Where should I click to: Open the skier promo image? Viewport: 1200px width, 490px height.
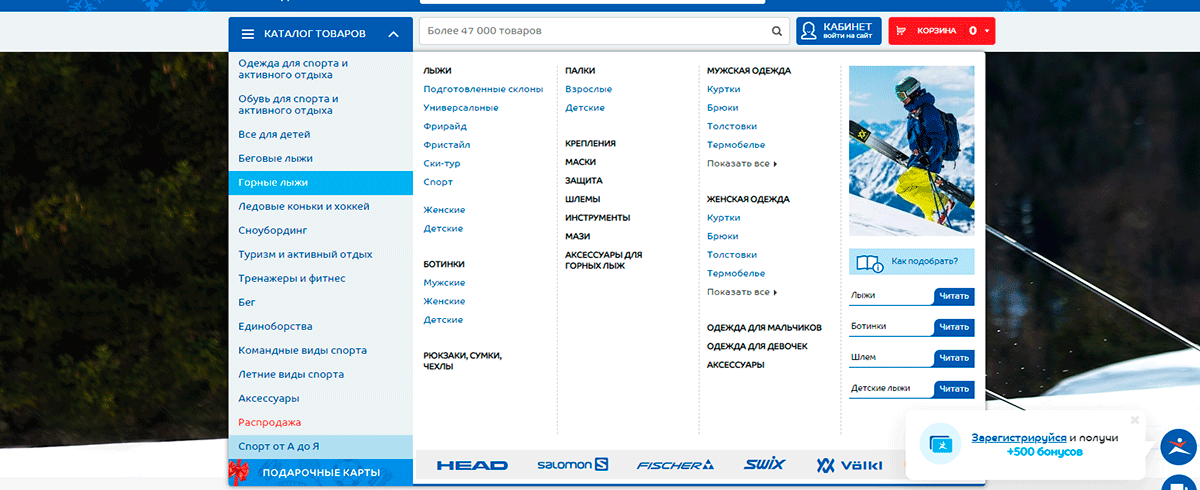tap(911, 150)
